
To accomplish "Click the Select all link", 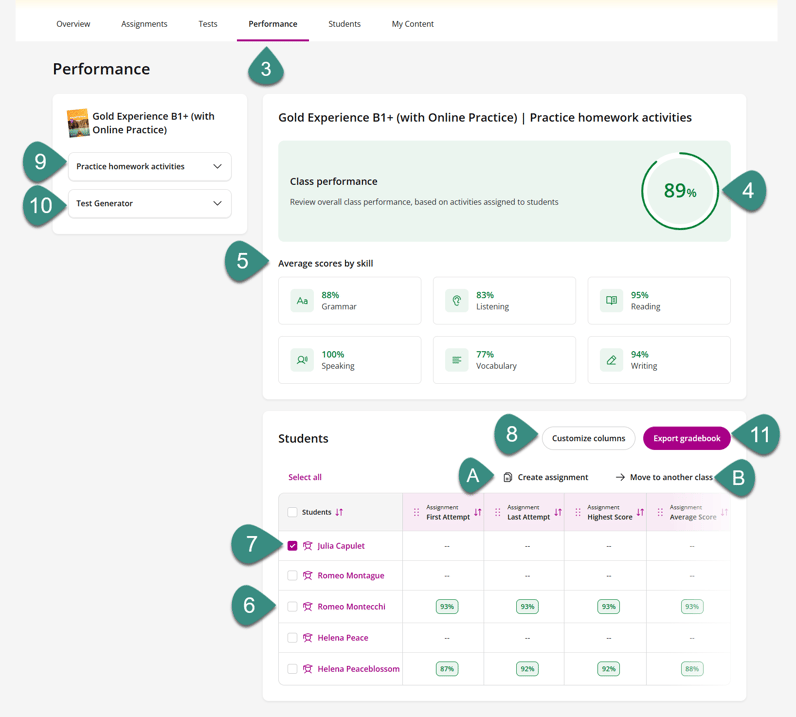I will click(305, 477).
